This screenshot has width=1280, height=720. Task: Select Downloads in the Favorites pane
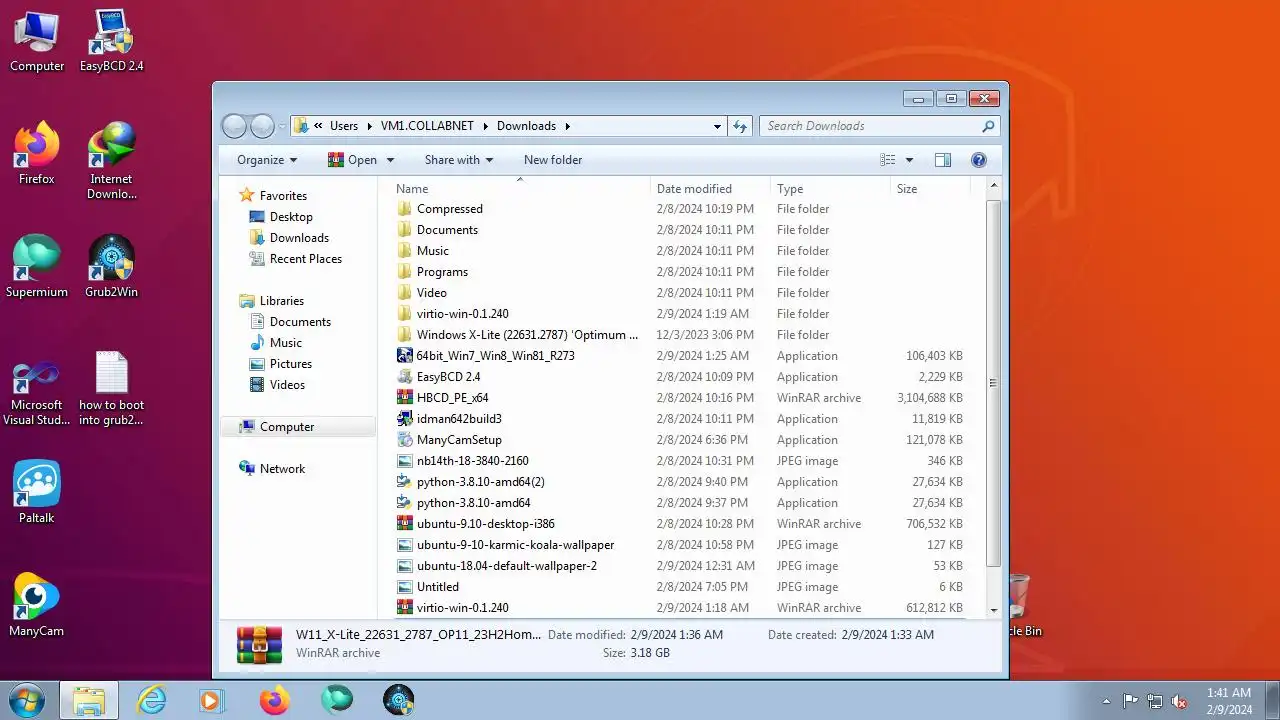click(299, 238)
